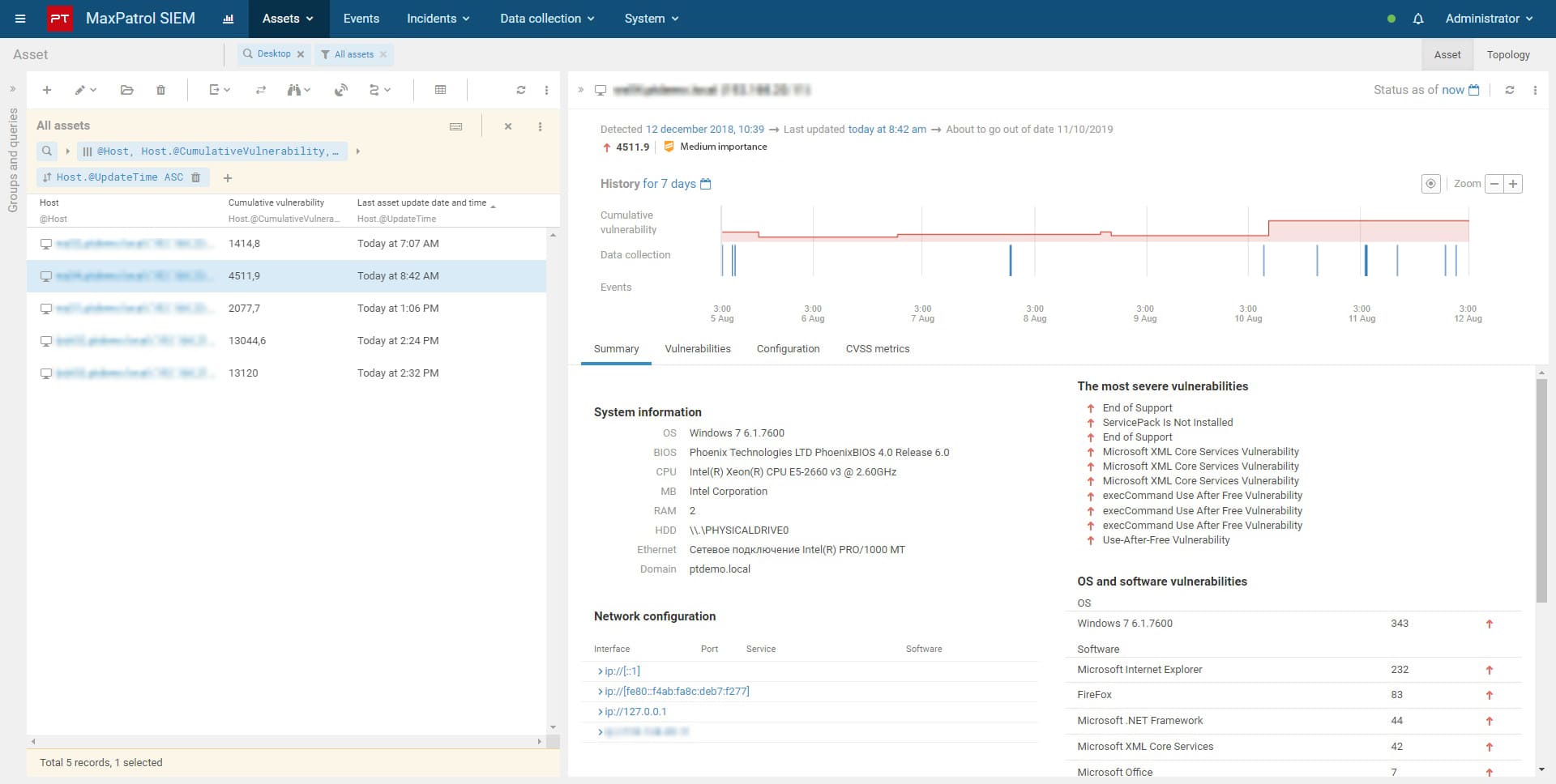This screenshot has height=784, width=1556.
Task: Refresh the asset details panel
Action: pyautogui.click(x=1509, y=90)
